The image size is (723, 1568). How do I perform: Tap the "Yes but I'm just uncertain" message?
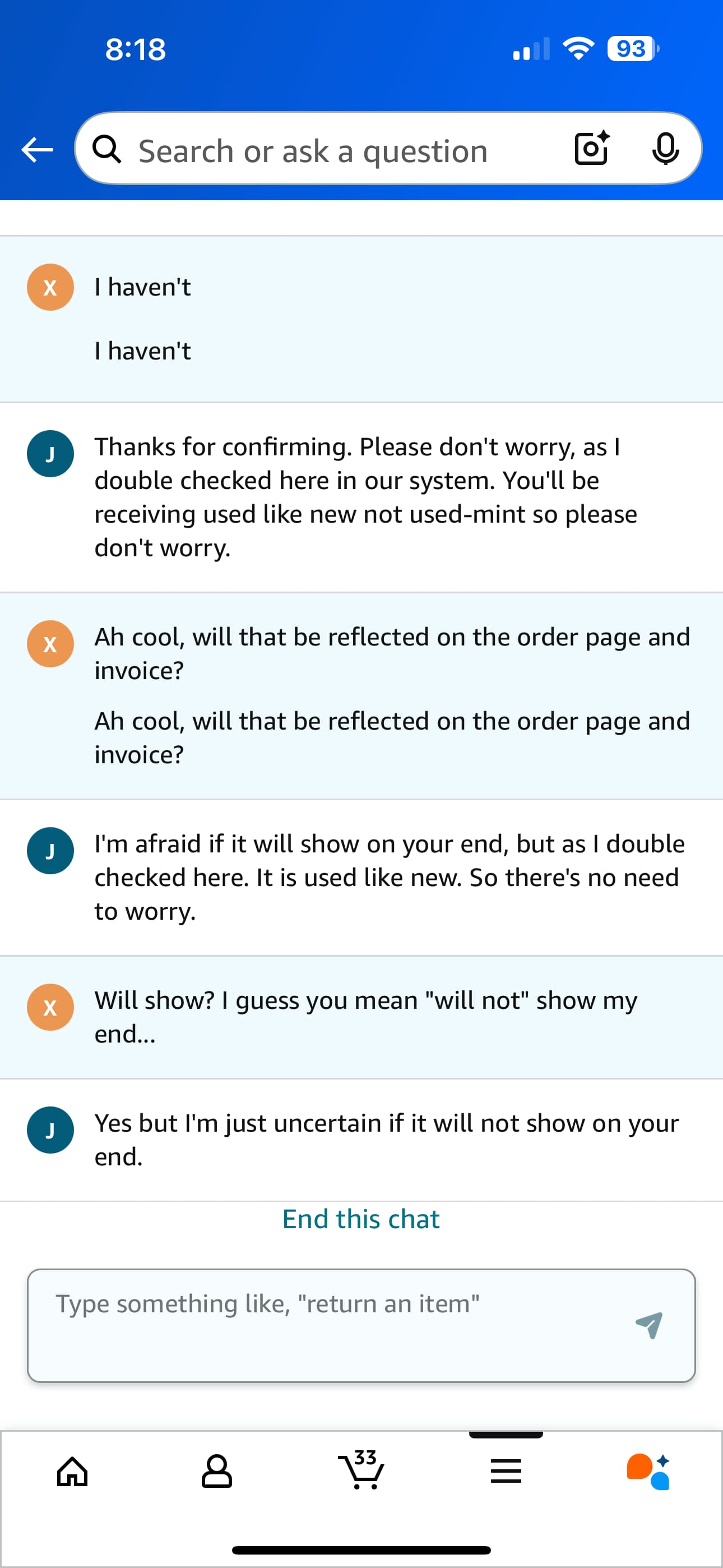click(386, 1139)
